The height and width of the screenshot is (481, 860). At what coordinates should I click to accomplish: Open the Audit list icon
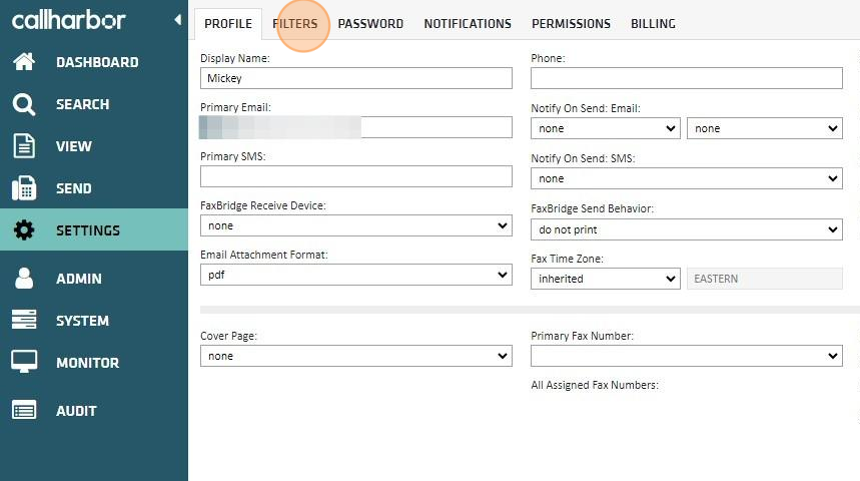pos(24,410)
